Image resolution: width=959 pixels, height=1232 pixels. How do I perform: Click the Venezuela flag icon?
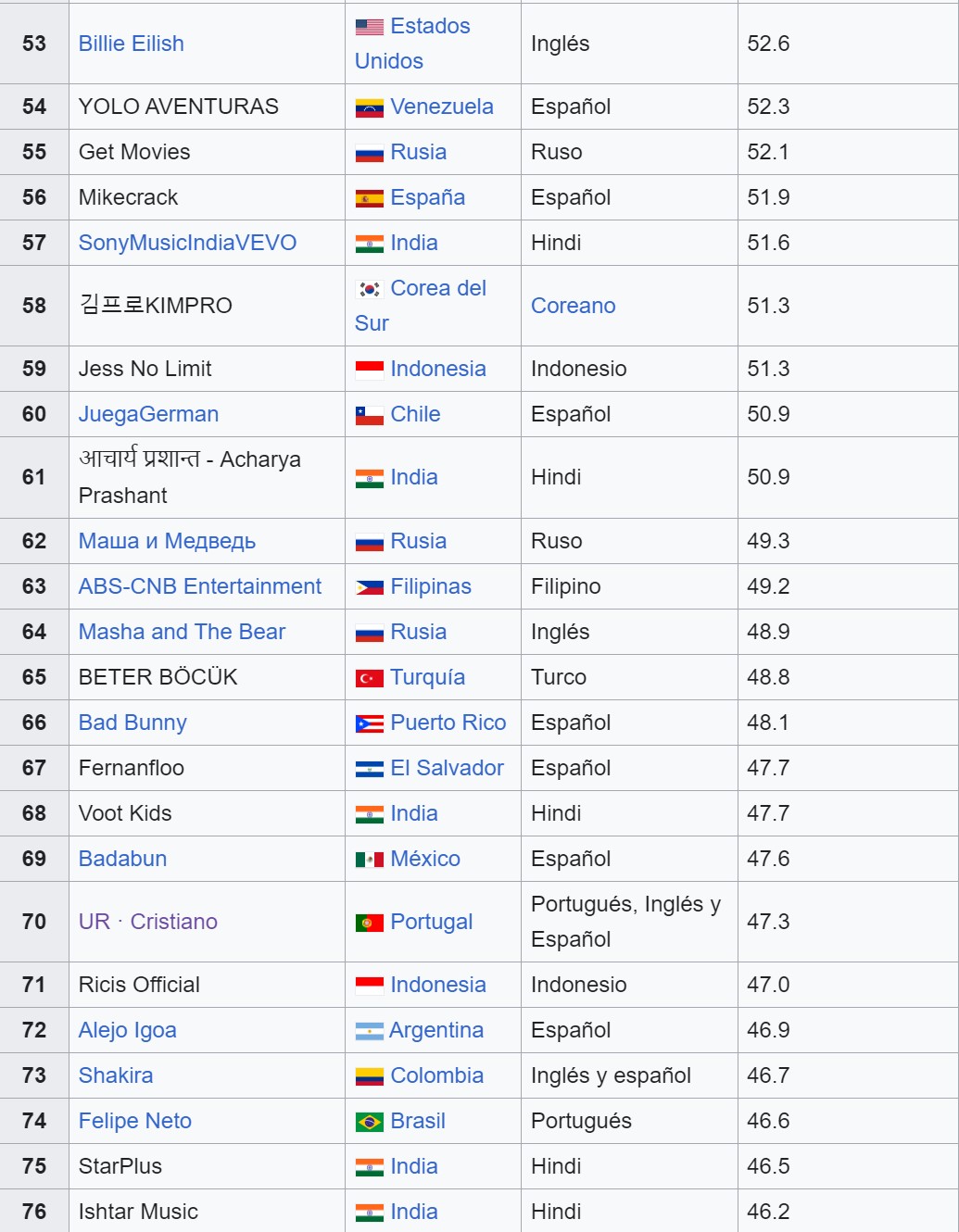(x=369, y=107)
